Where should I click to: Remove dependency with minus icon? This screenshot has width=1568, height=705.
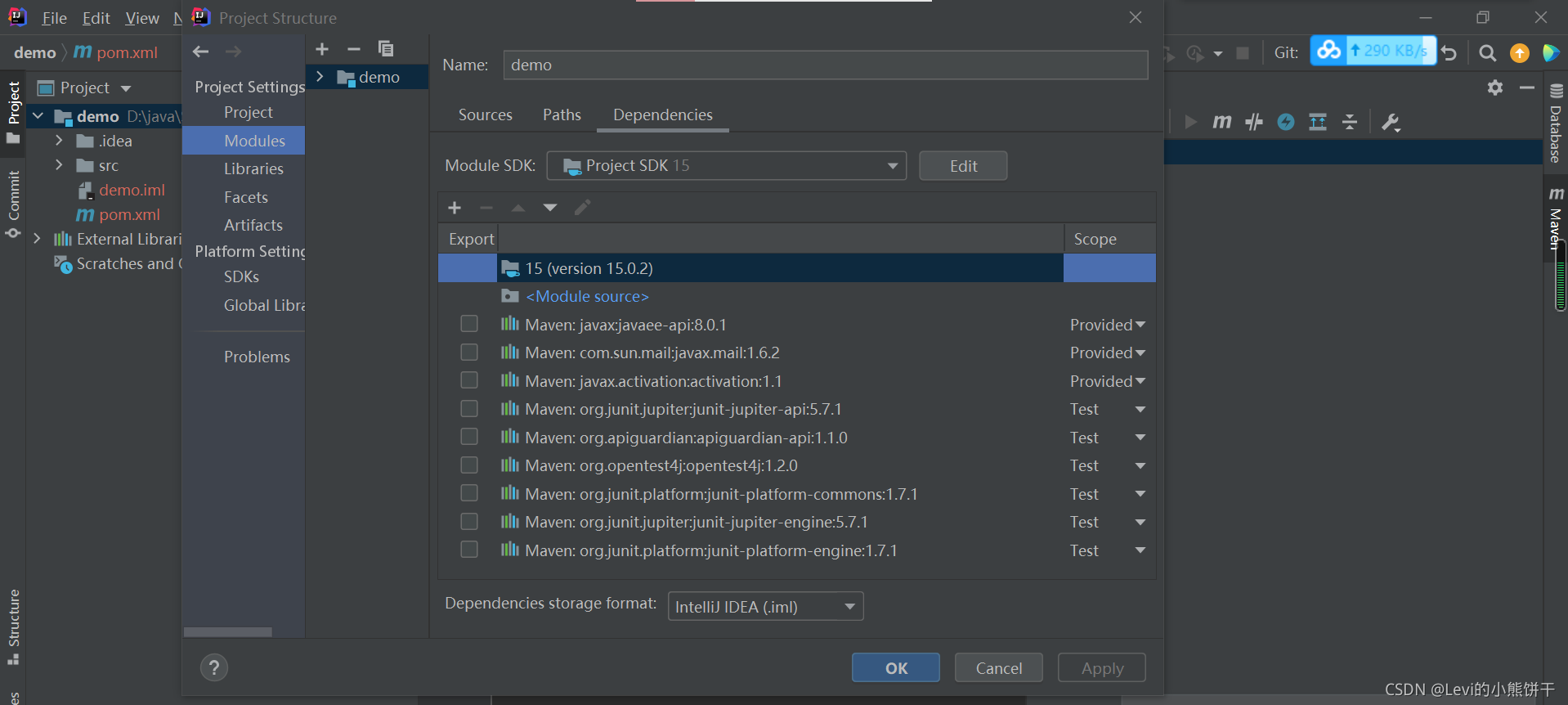tap(486, 208)
